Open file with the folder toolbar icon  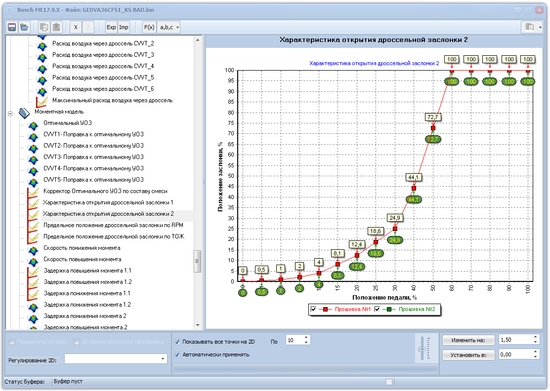click(24, 27)
